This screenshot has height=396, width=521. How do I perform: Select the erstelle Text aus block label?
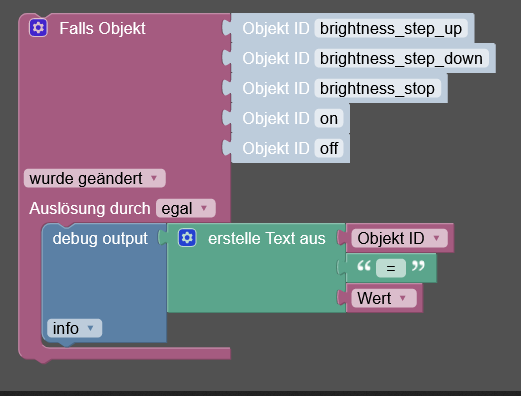pyautogui.click(x=266, y=239)
